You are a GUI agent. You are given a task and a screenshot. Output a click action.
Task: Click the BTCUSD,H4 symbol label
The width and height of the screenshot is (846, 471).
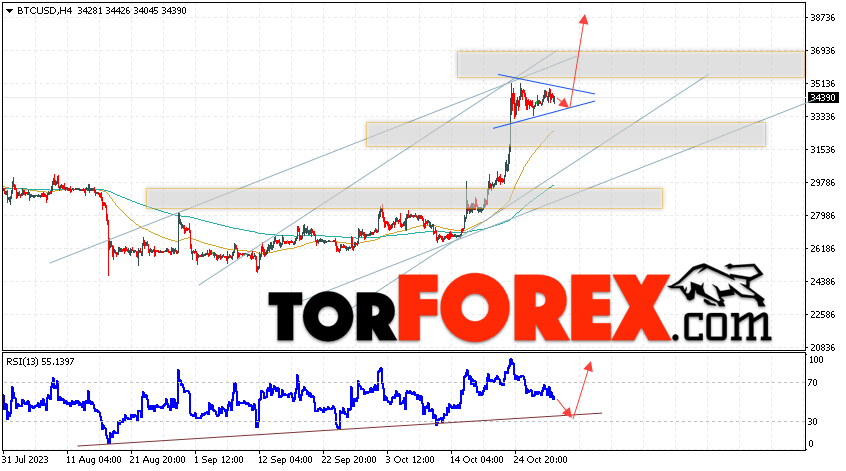tap(45, 11)
